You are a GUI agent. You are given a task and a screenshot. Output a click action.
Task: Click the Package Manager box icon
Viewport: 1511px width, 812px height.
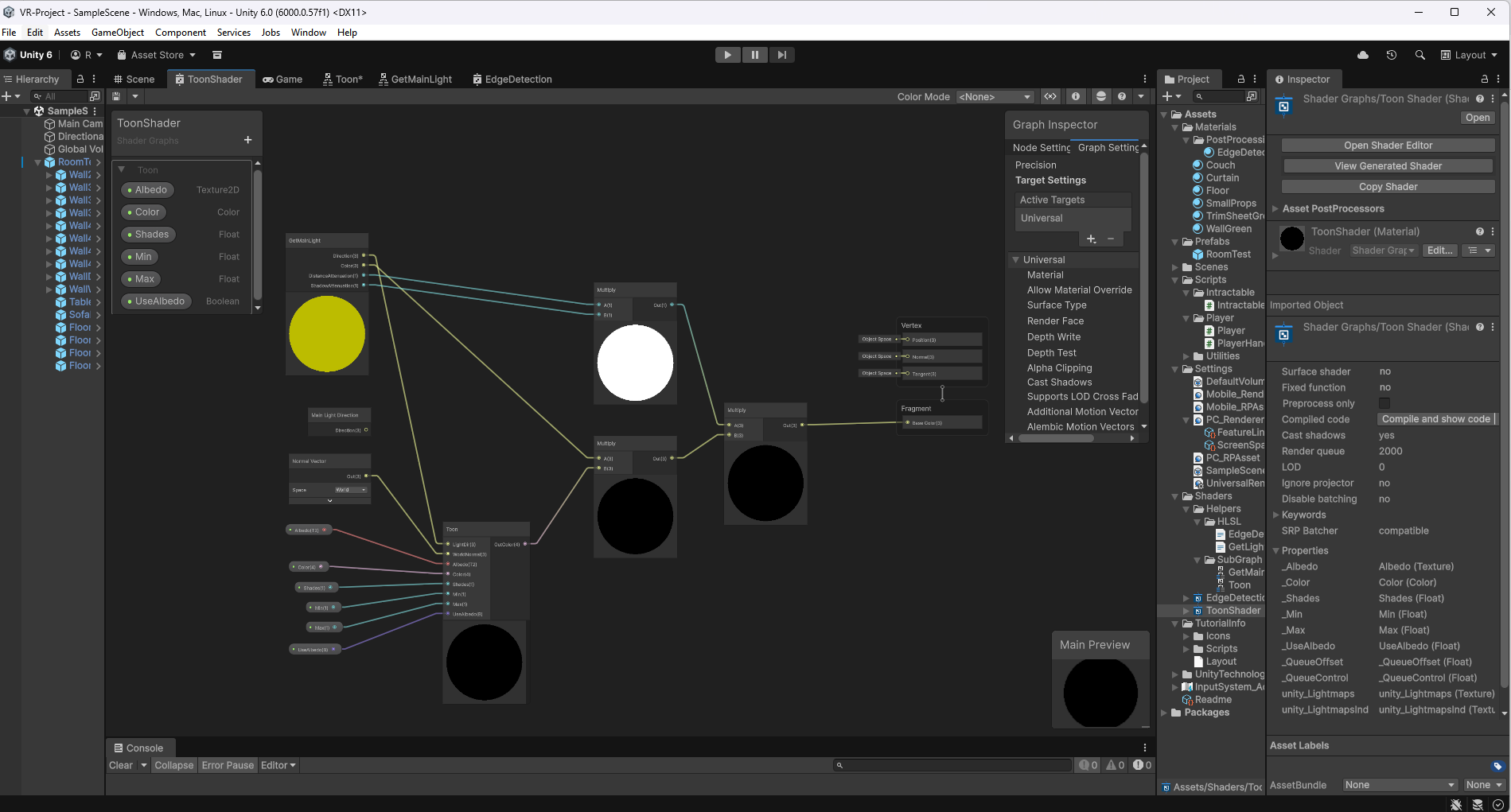point(217,55)
